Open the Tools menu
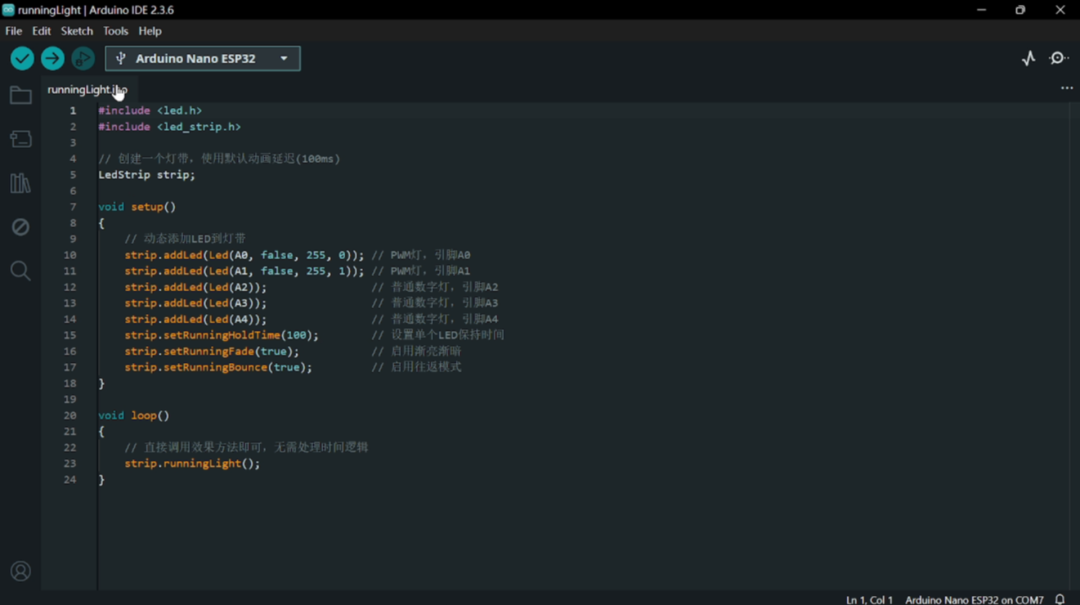The width and height of the screenshot is (1080, 605). [116, 31]
